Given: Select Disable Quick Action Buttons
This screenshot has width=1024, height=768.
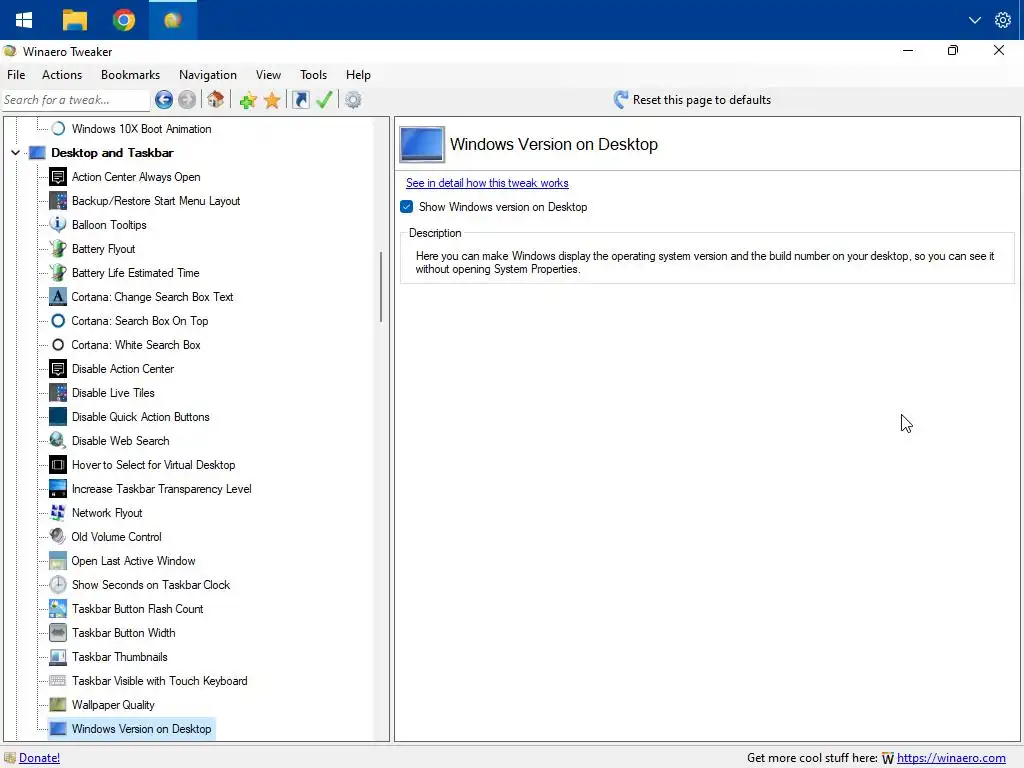Looking at the screenshot, I should pyautogui.click(x=140, y=417).
